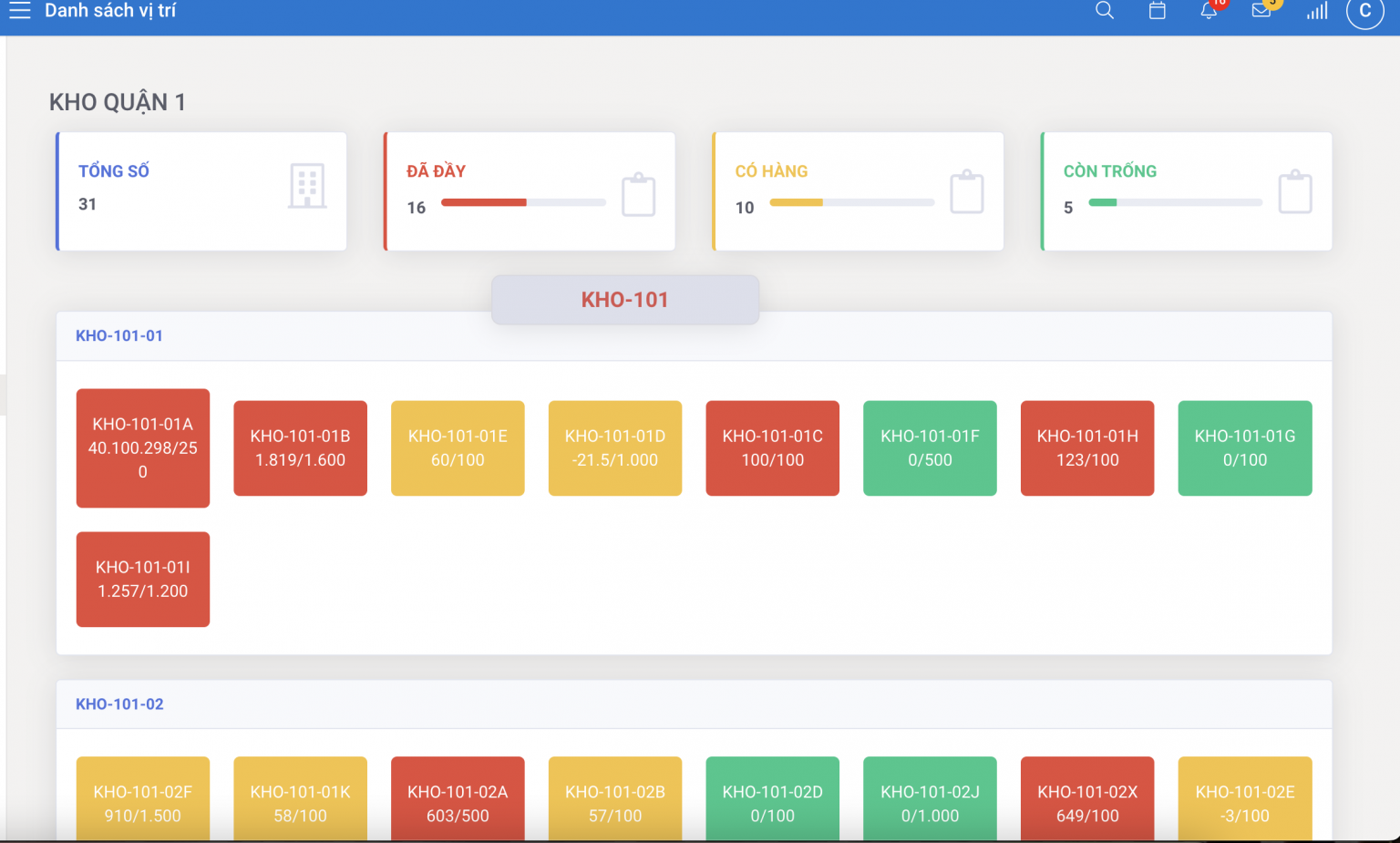Open the calendar icon in the top bar
The height and width of the screenshot is (843, 1400).
[x=1157, y=11]
